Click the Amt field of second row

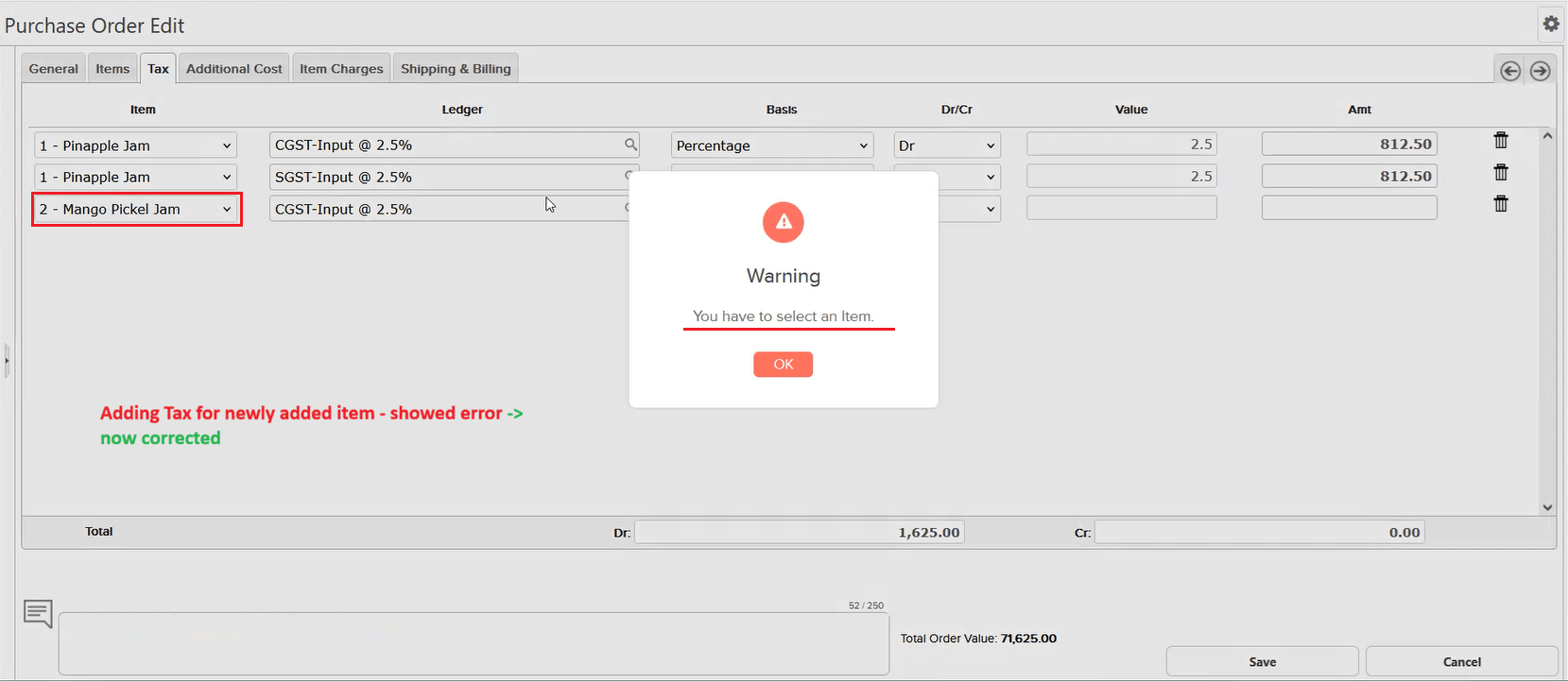pyautogui.click(x=1350, y=176)
